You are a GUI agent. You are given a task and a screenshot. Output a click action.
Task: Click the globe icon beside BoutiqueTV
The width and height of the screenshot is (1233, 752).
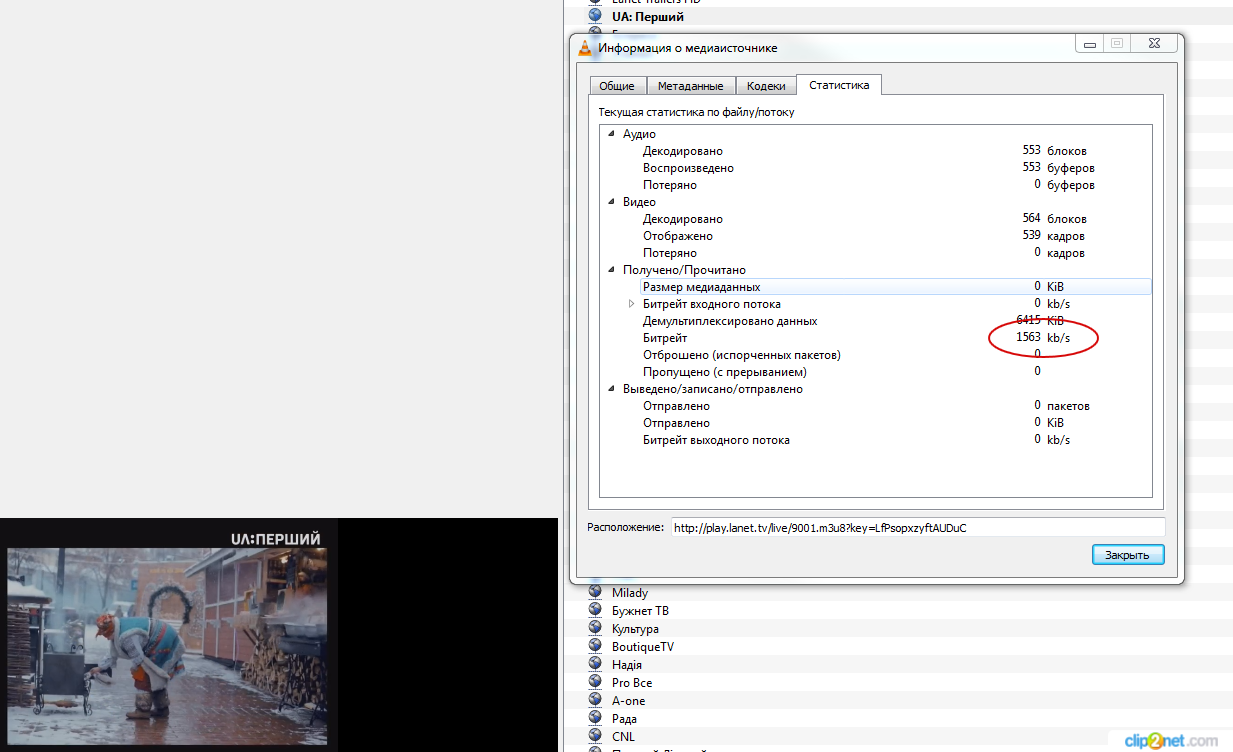pyautogui.click(x=595, y=647)
